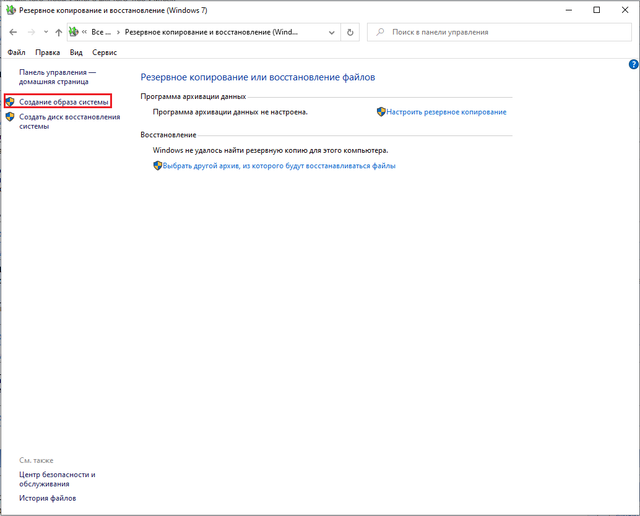Click the double chevron in the address breadcrumb
The height and width of the screenshot is (516, 640).
[x=84, y=32]
